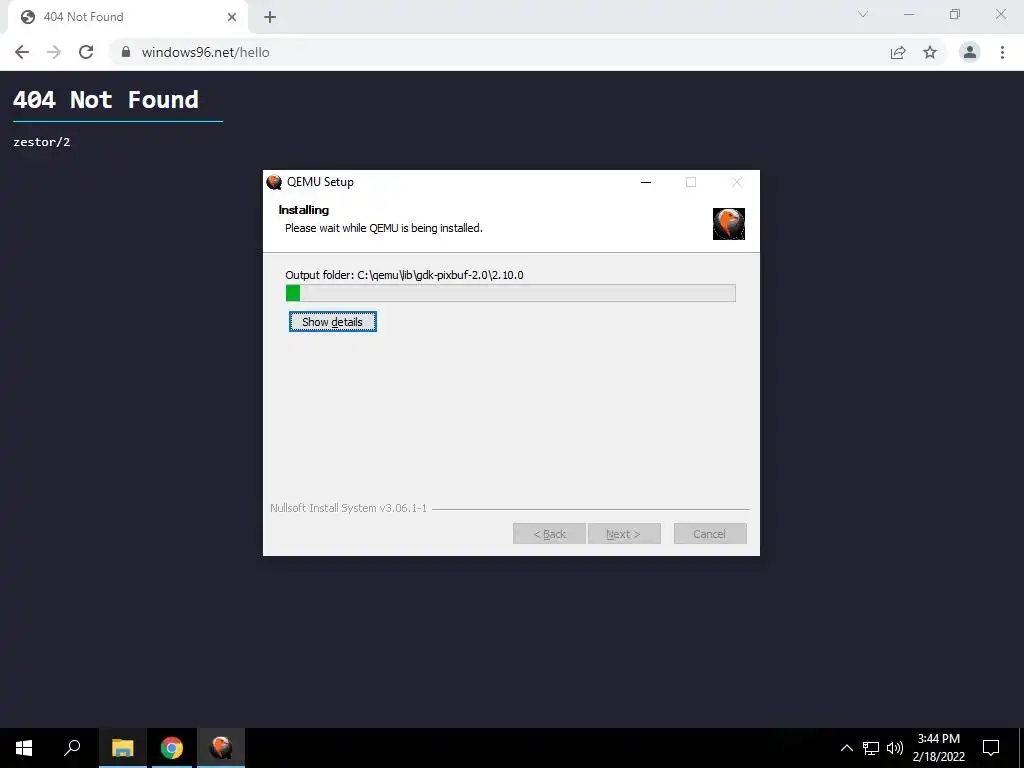The width and height of the screenshot is (1024, 768).
Task: Close the QEMU Setup window
Action: (737, 182)
